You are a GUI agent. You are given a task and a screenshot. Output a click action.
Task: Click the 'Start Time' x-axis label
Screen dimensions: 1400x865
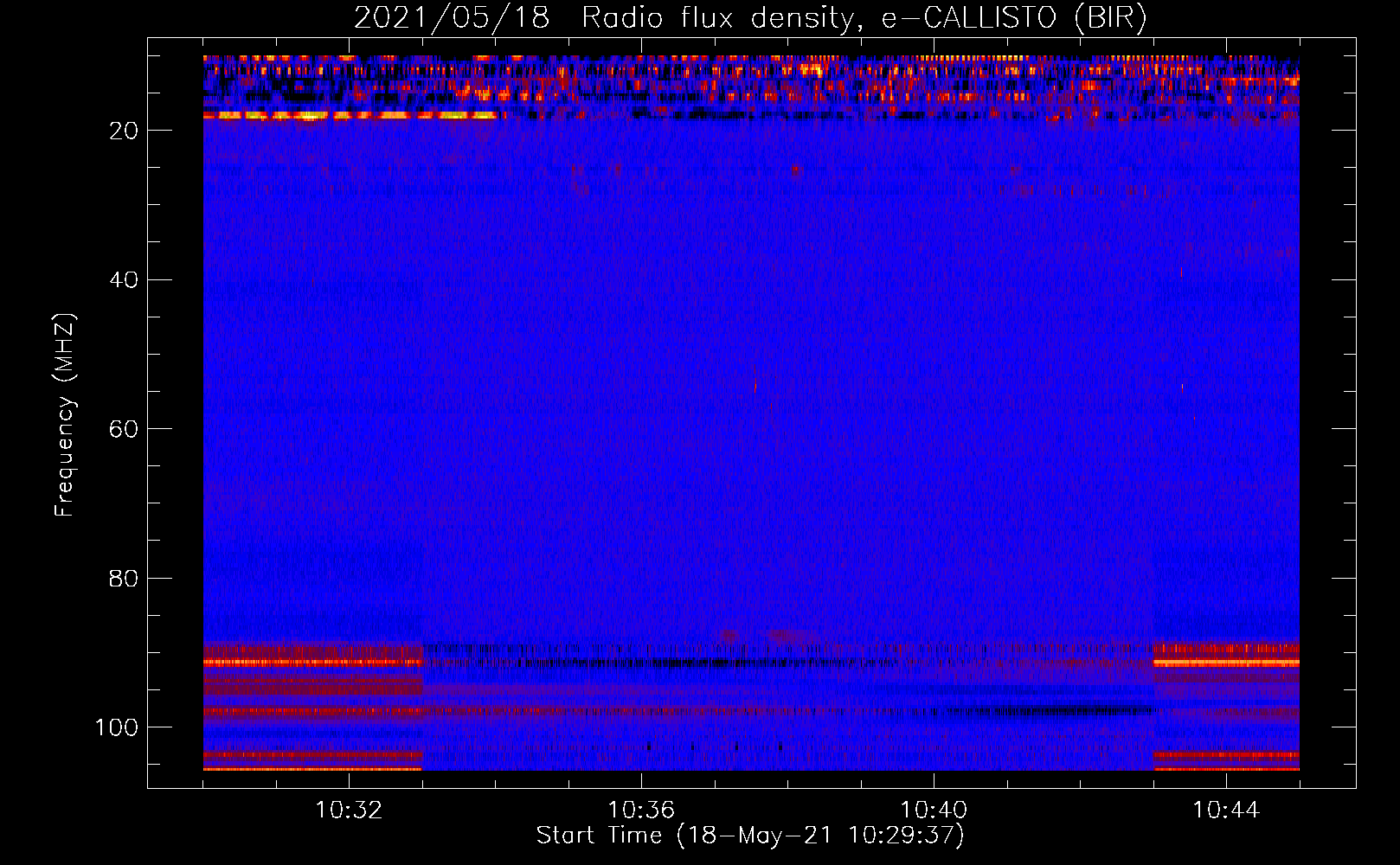[x=749, y=836]
